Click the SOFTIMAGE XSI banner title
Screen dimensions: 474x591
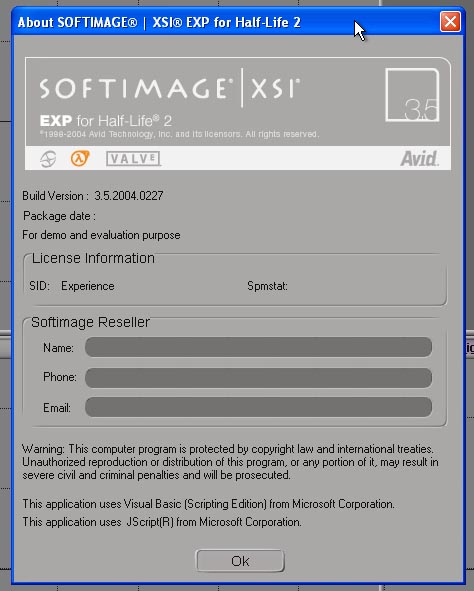coord(170,88)
